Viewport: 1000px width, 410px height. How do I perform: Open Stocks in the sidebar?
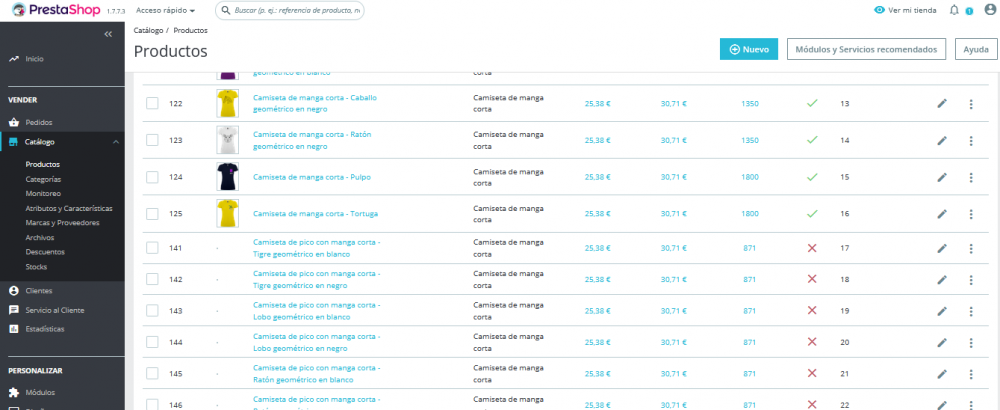pos(36,267)
